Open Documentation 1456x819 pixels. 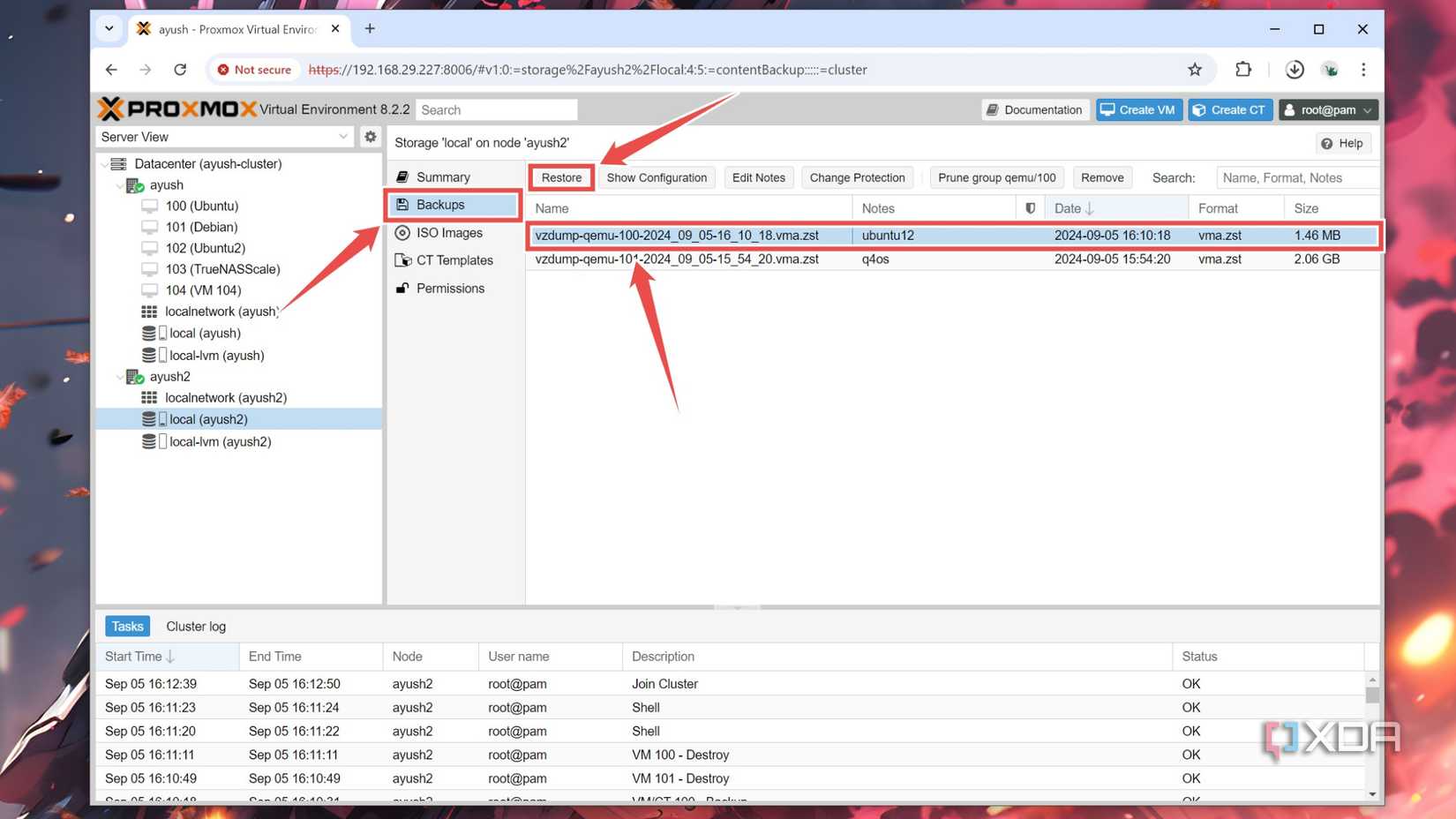point(1034,109)
